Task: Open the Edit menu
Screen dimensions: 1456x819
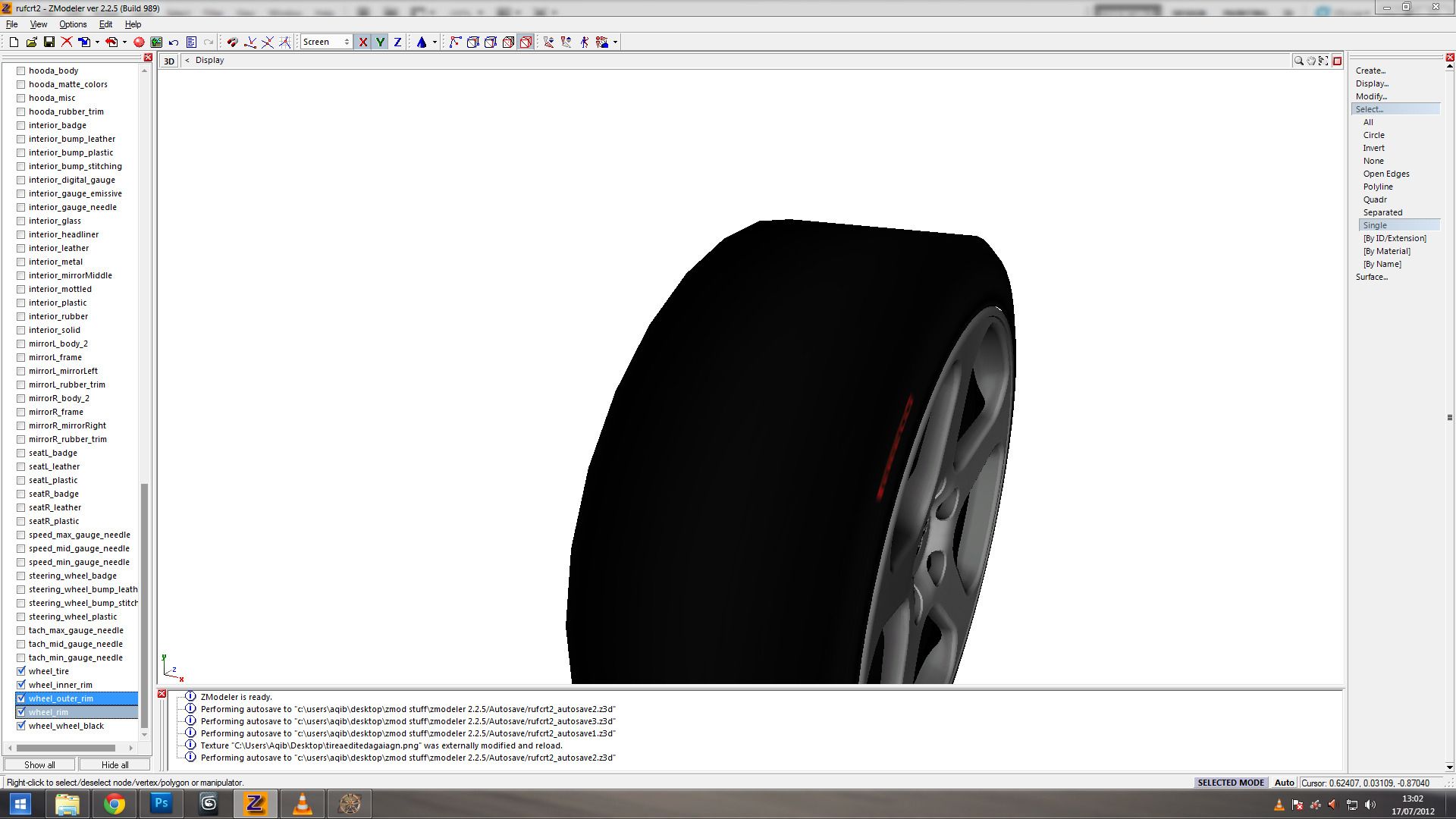Action: [105, 24]
